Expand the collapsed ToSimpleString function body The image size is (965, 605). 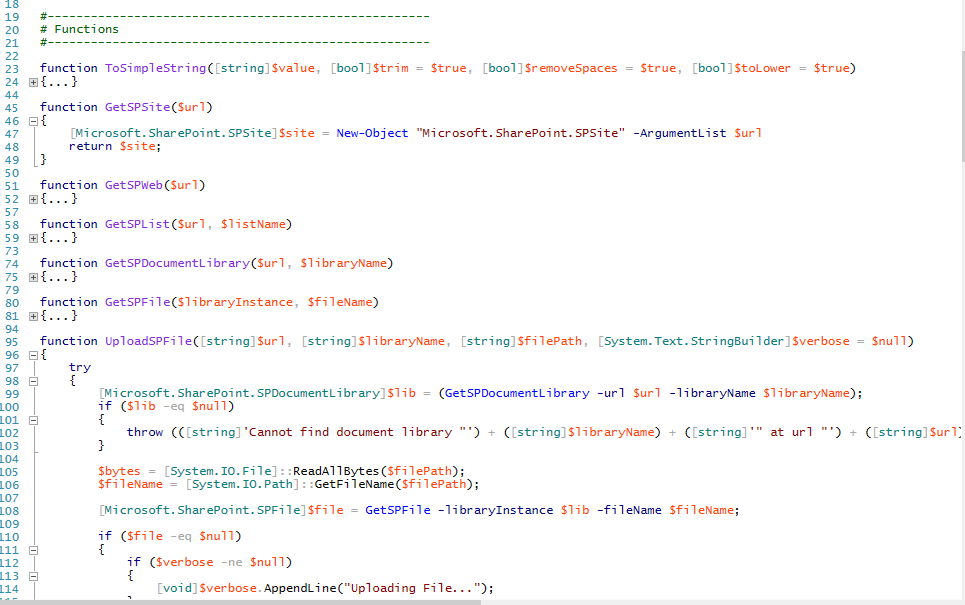coord(33,82)
